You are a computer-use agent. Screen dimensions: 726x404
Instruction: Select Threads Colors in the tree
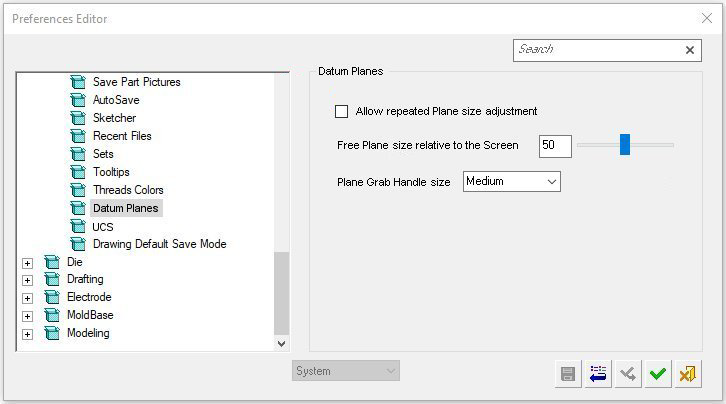(128, 190)
